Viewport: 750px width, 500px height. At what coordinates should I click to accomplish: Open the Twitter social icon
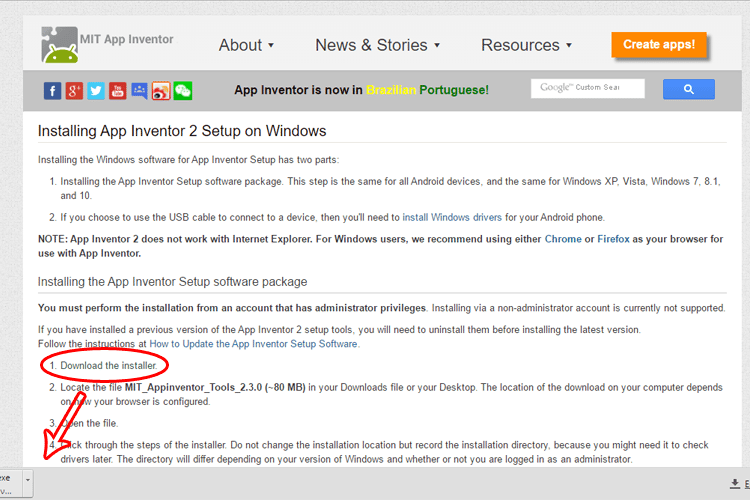tap(96, 90)
